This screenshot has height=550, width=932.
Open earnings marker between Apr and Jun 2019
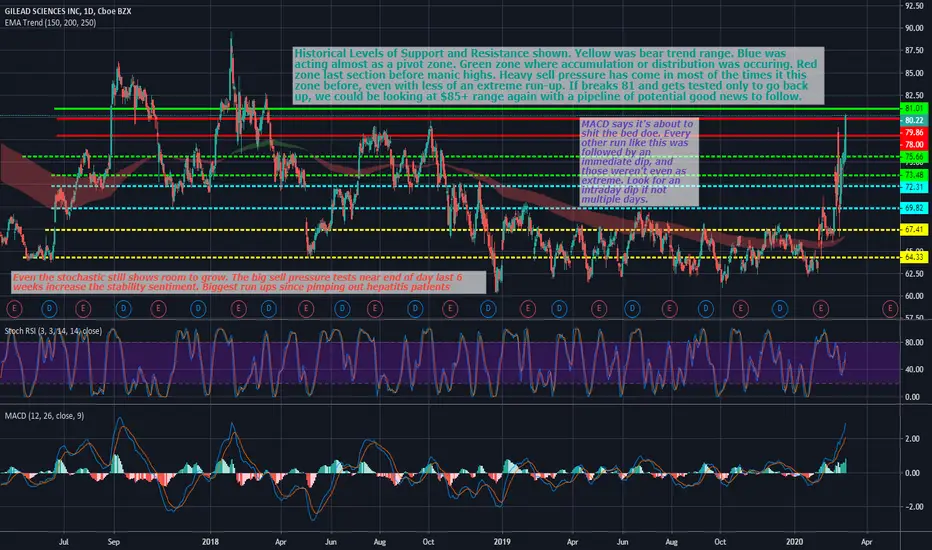pyautogui.click(x=599, y=309)
